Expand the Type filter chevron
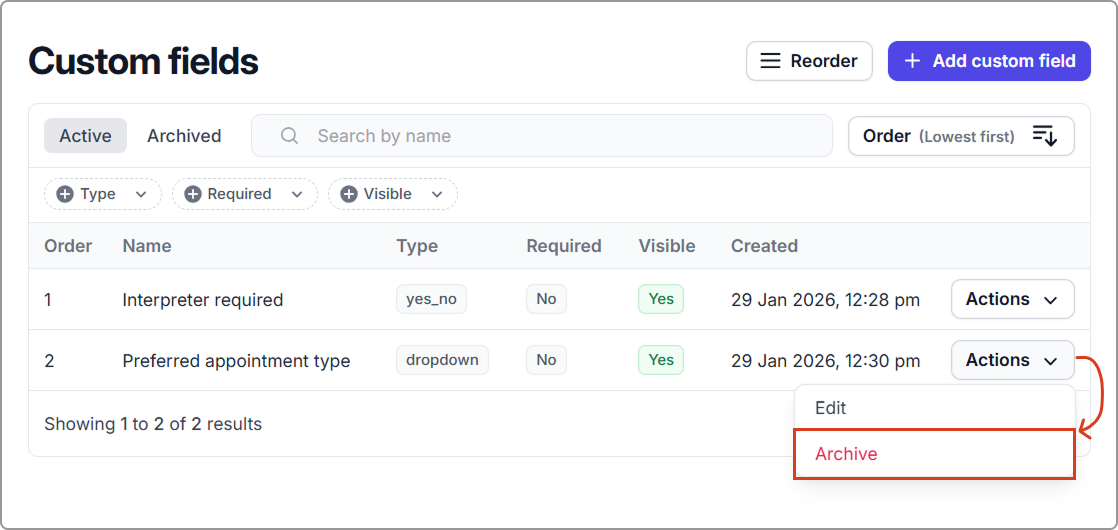The height and width of the screenshot is (530, 1118). pos(141,194)
